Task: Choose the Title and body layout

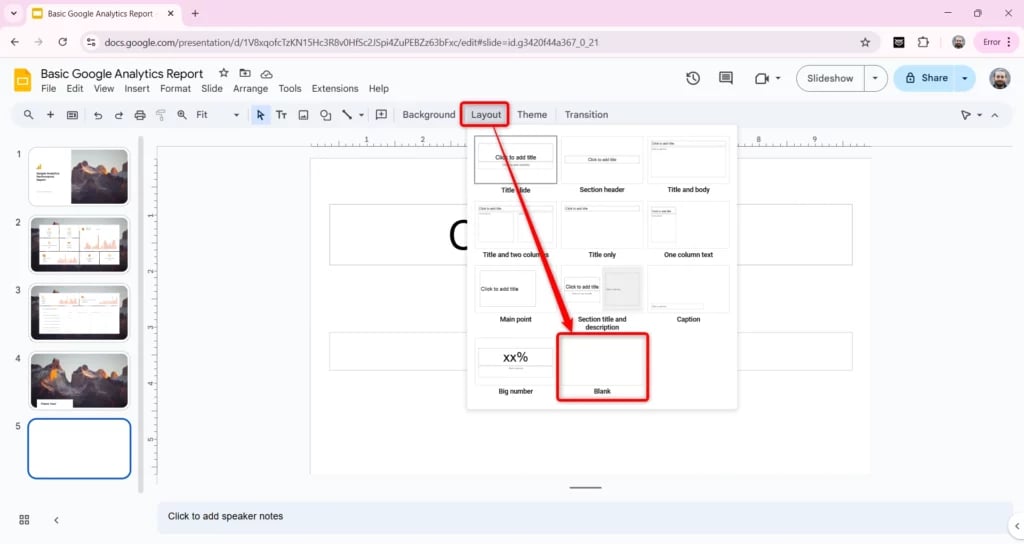Action: (688, 165)
